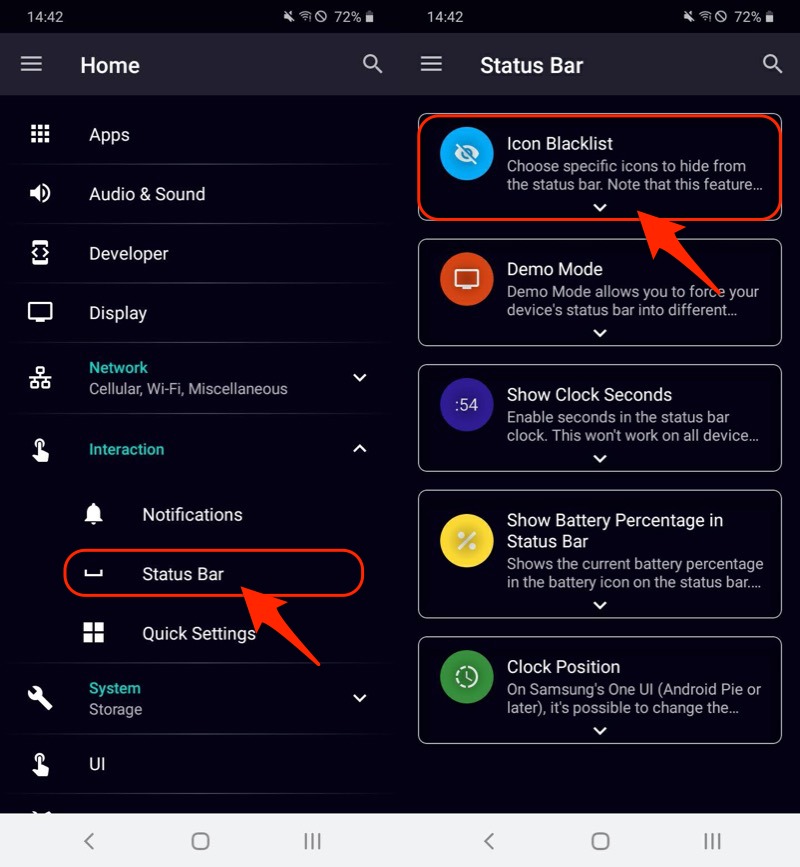Expand the Clock Position card description
800x867 pixels.
pos(600,731)
